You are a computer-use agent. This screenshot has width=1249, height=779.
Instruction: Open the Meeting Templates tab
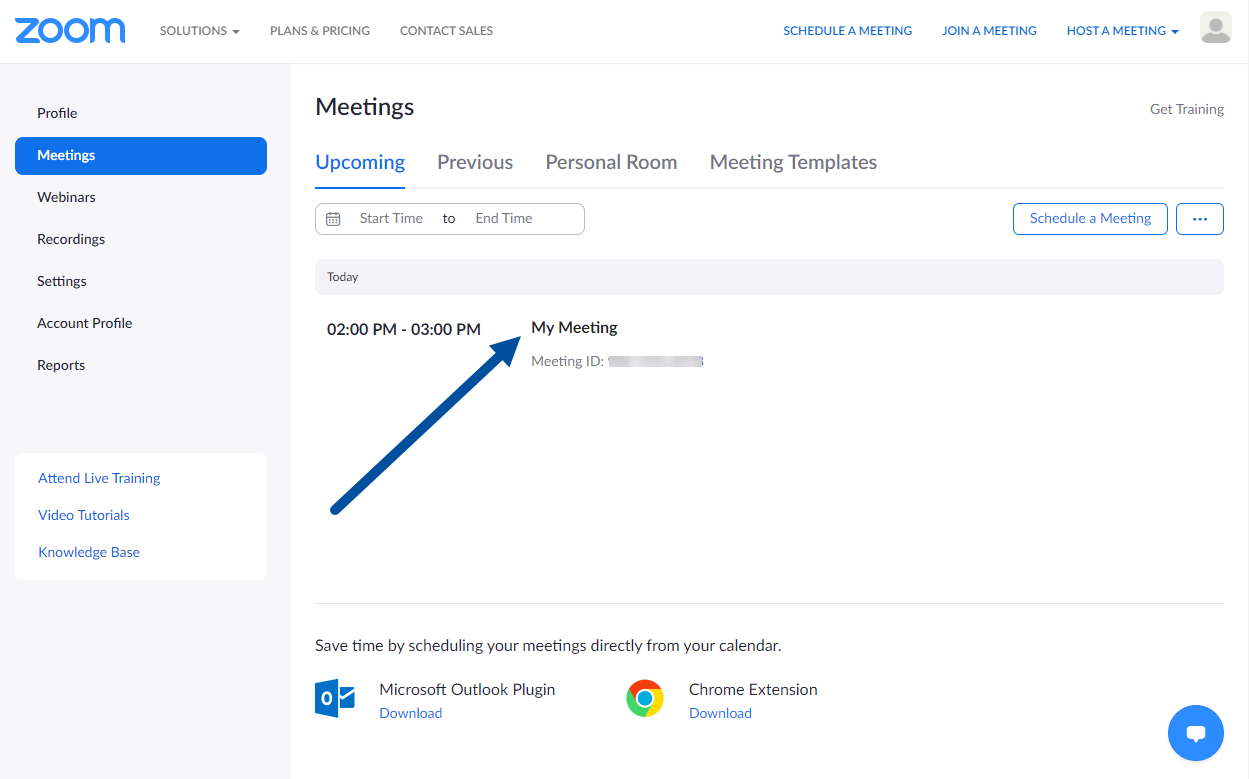[x=793, y=162]
